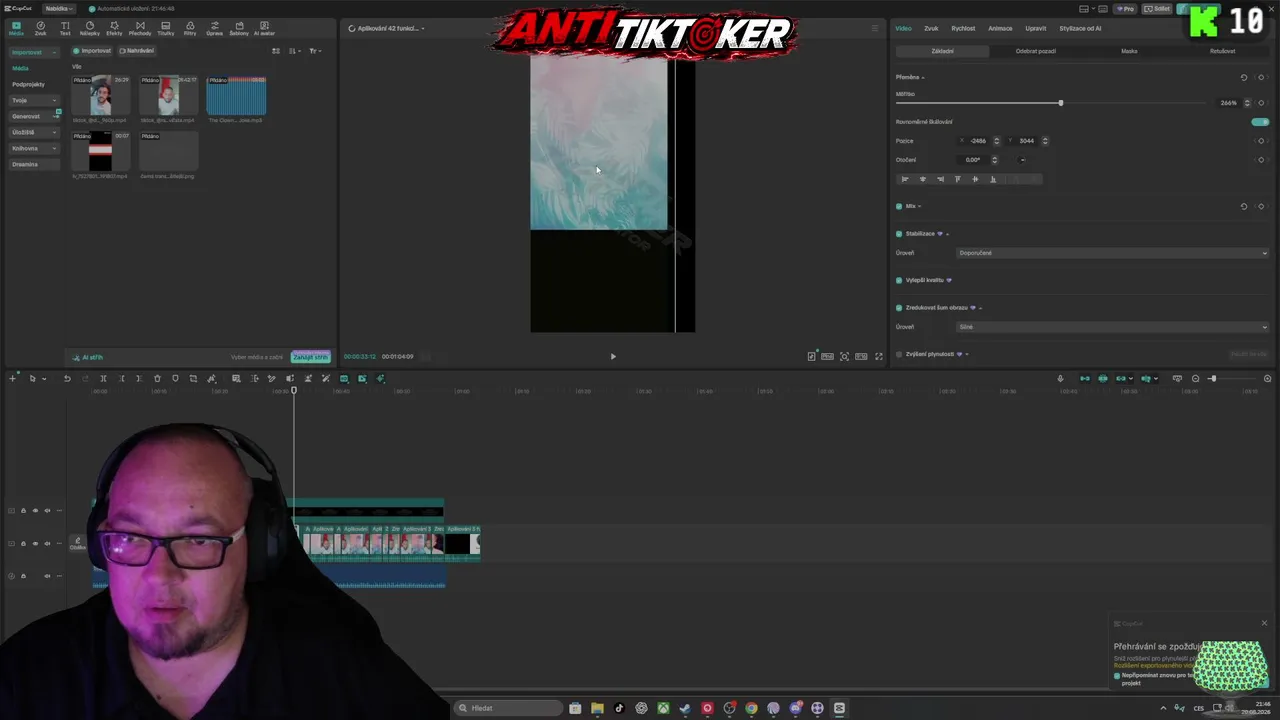The height and width of the screenshot is (720, 1280).
Task: Click the fullscreen preview icon
Action: point(879,356)
